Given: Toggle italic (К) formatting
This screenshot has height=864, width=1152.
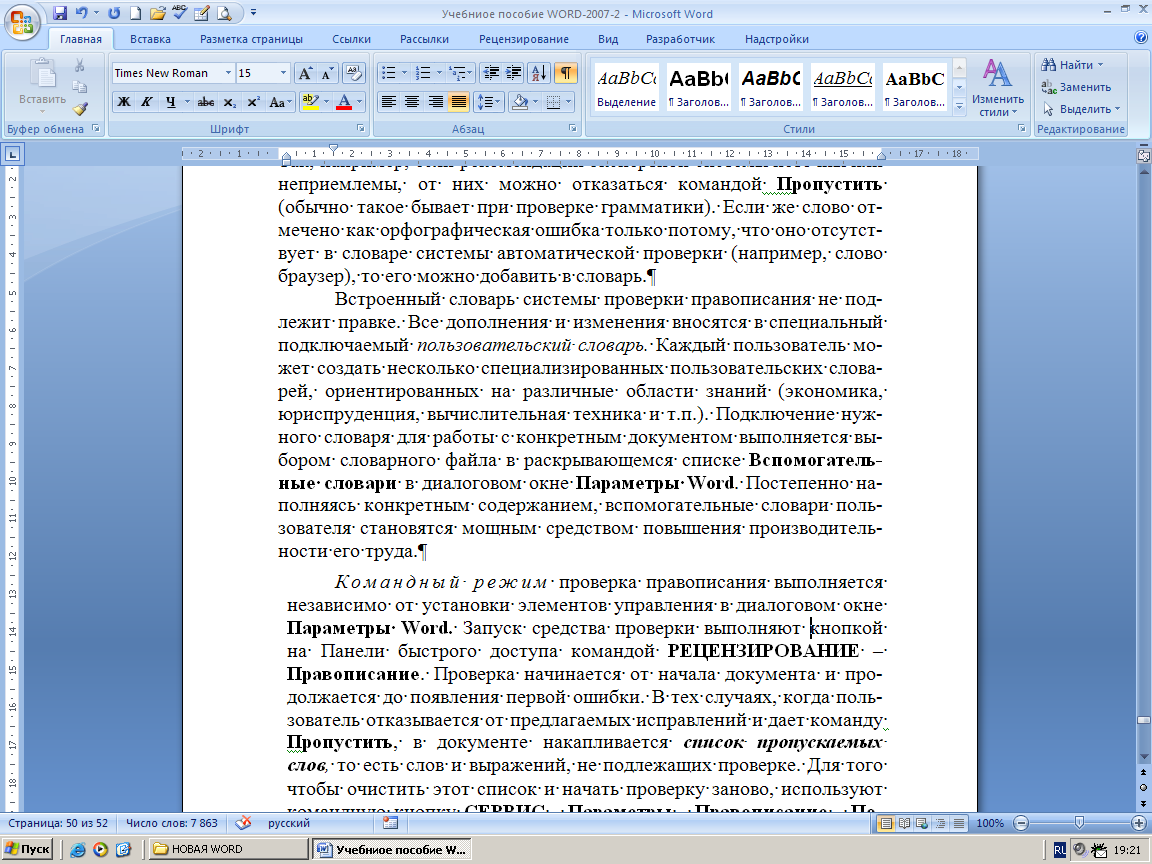Looking at the screenshot, I should (x=147, y=102).
